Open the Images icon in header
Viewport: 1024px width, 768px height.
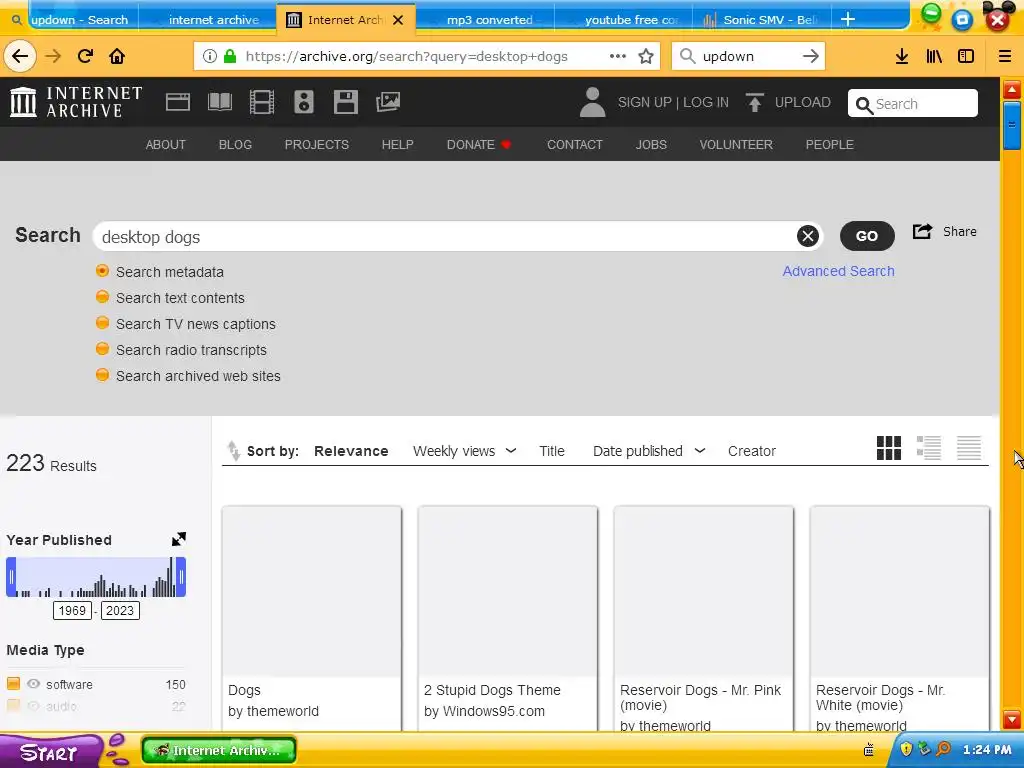pos(388,102)
